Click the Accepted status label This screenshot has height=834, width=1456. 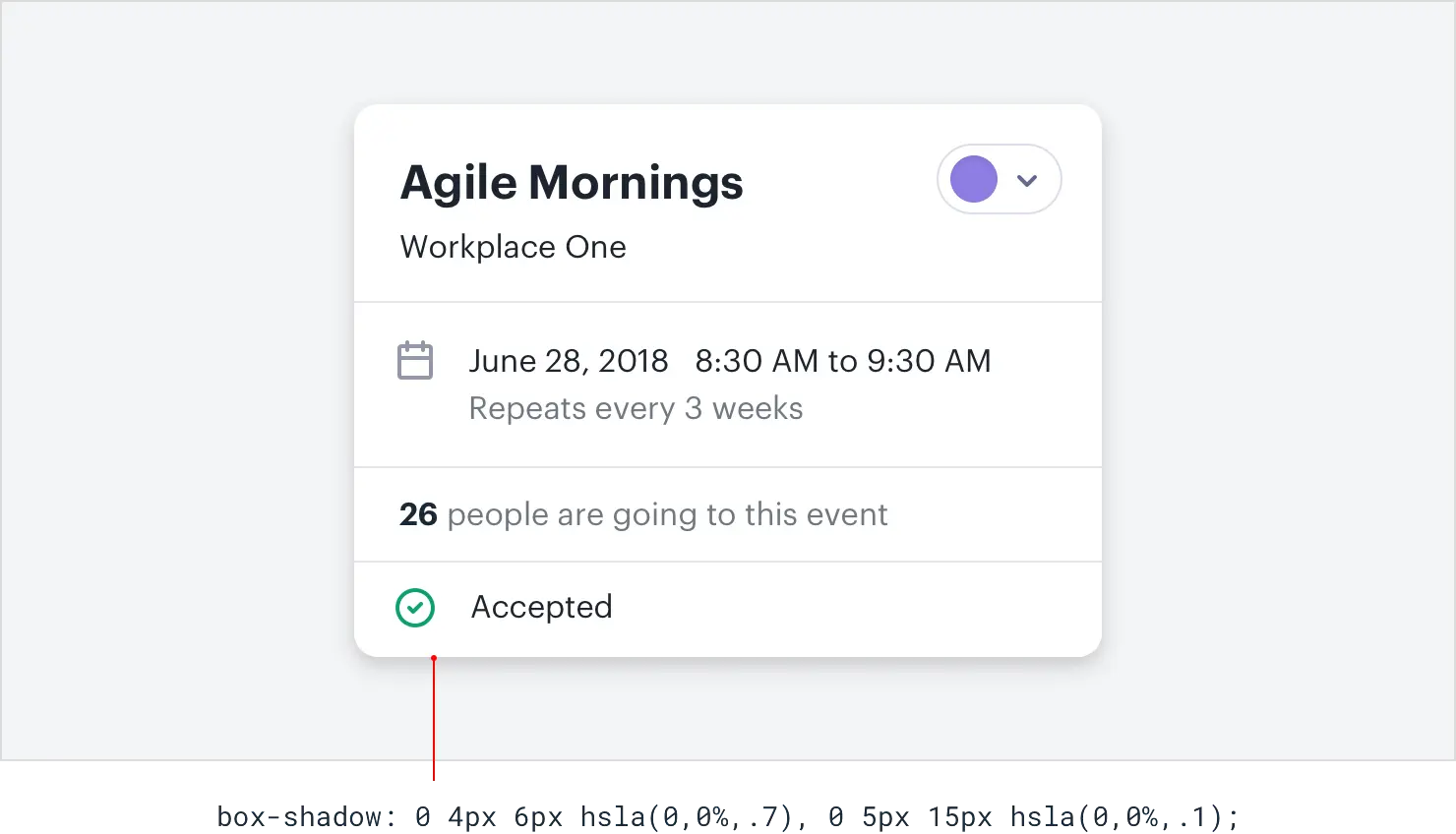click(x=542, y=607)
